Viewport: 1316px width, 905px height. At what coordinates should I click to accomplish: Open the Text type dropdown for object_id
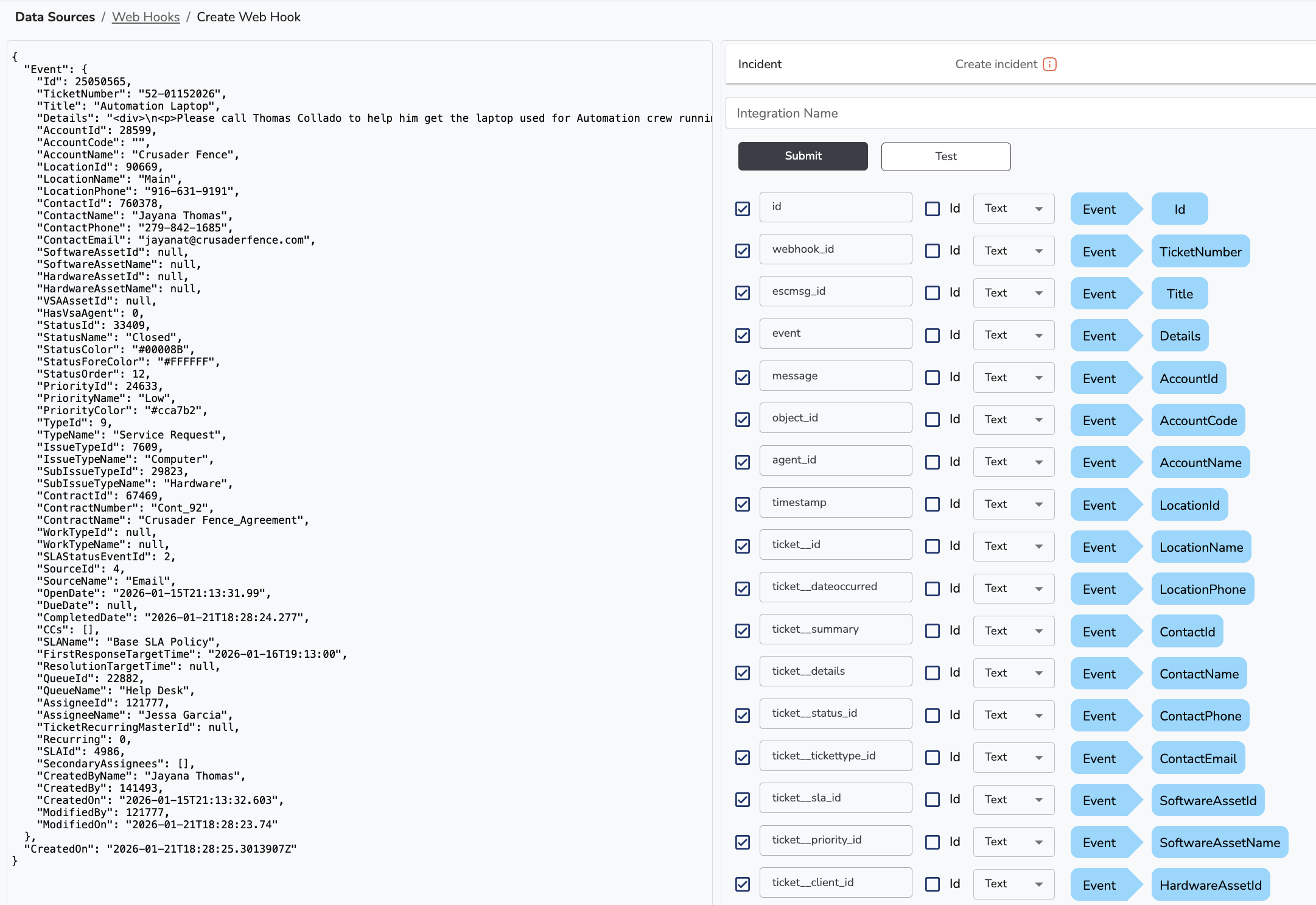pos(1013,420)
